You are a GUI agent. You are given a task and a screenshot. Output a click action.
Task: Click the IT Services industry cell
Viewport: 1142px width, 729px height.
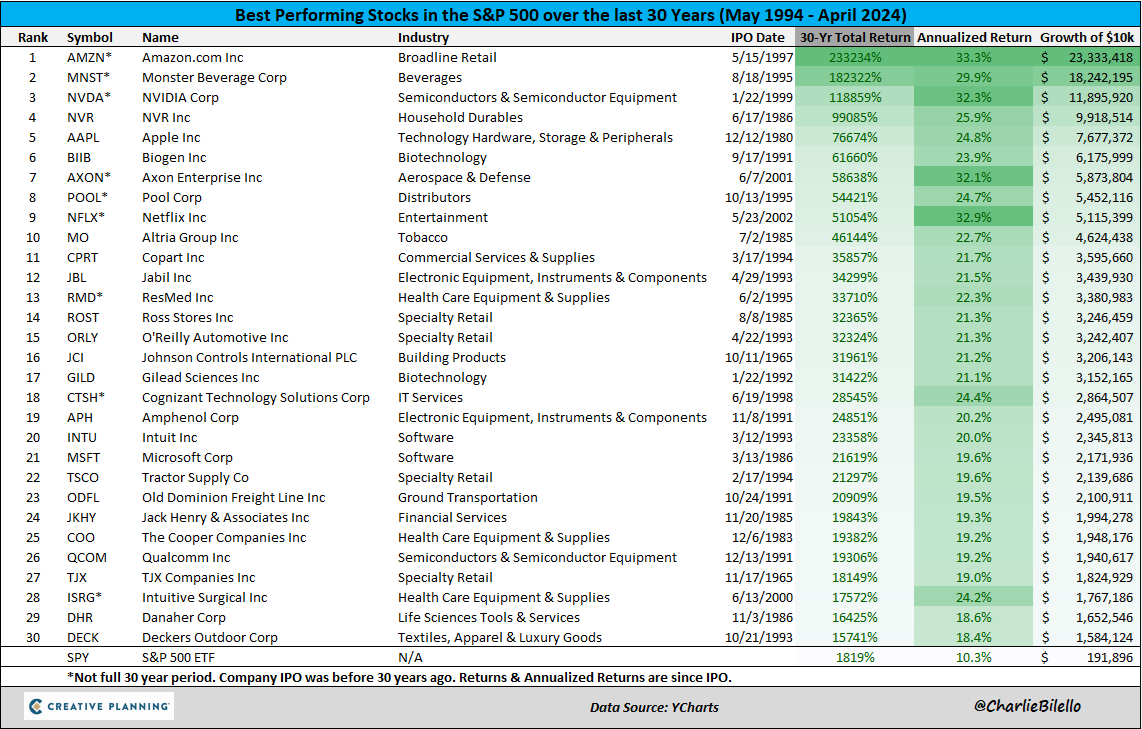[430, 398]
